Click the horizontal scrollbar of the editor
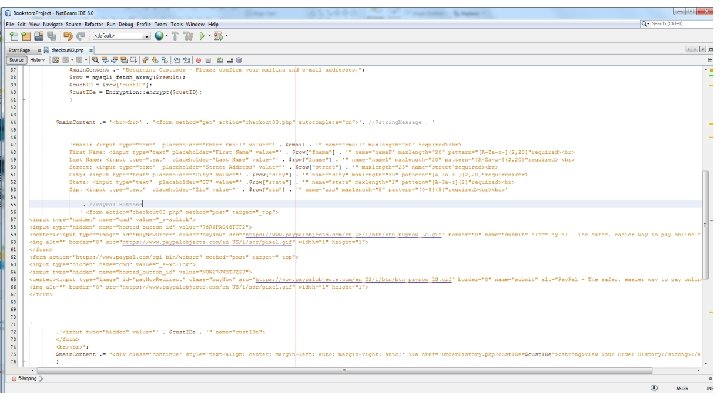 pyautogui.click(x=344, y=370)
